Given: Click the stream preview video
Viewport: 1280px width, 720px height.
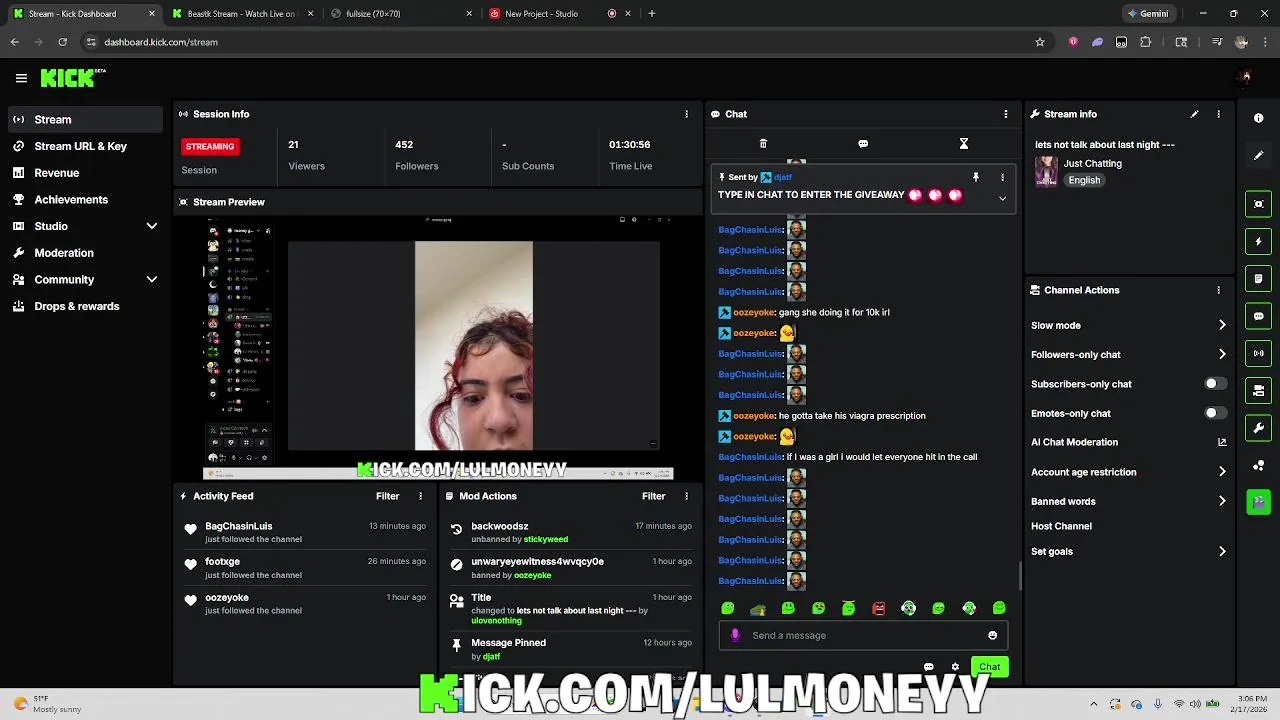Looking at the screenshot, I should 438,347.
